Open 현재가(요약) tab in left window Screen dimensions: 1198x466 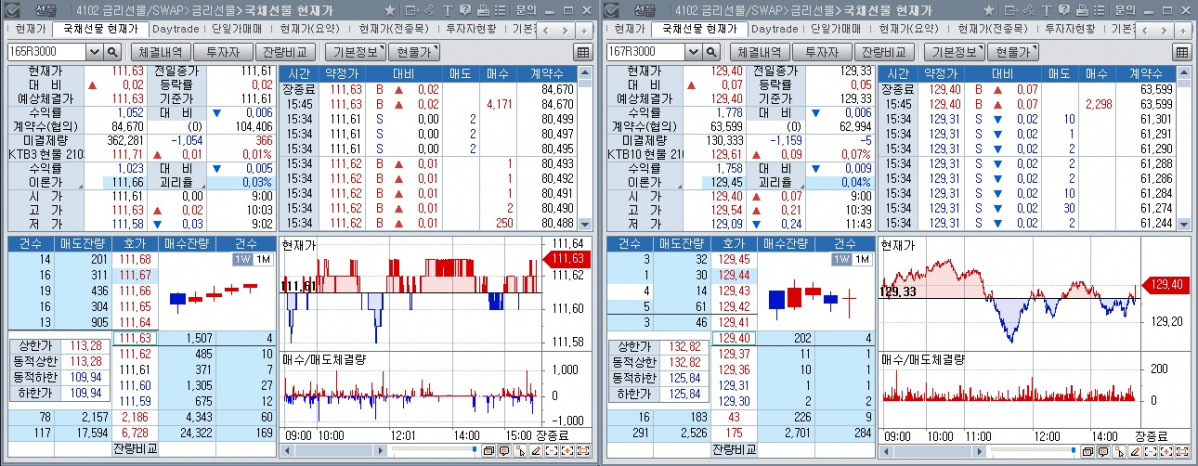pyautogui.click(x=309, y=29)
